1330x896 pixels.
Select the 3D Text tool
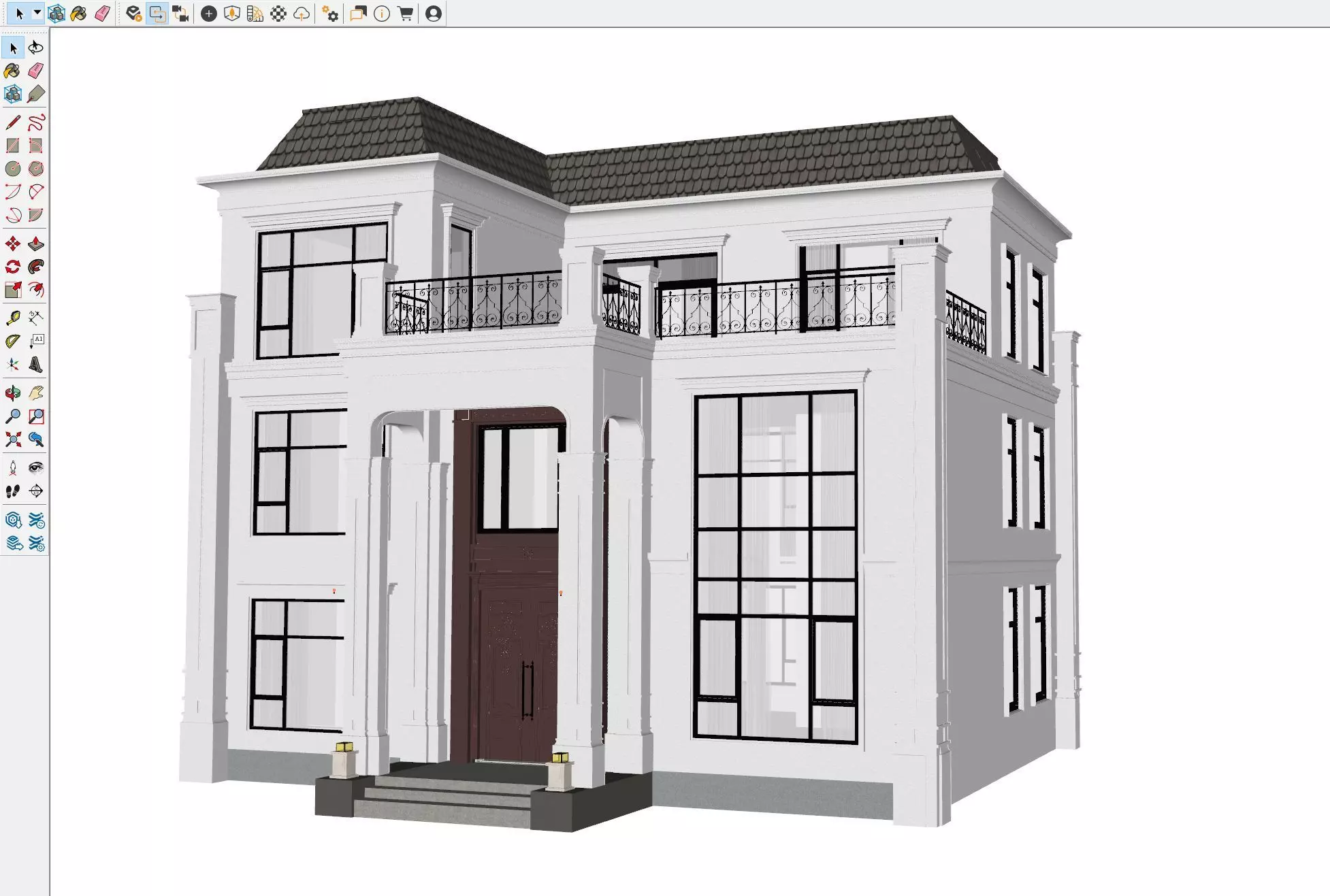coord(36,365)
